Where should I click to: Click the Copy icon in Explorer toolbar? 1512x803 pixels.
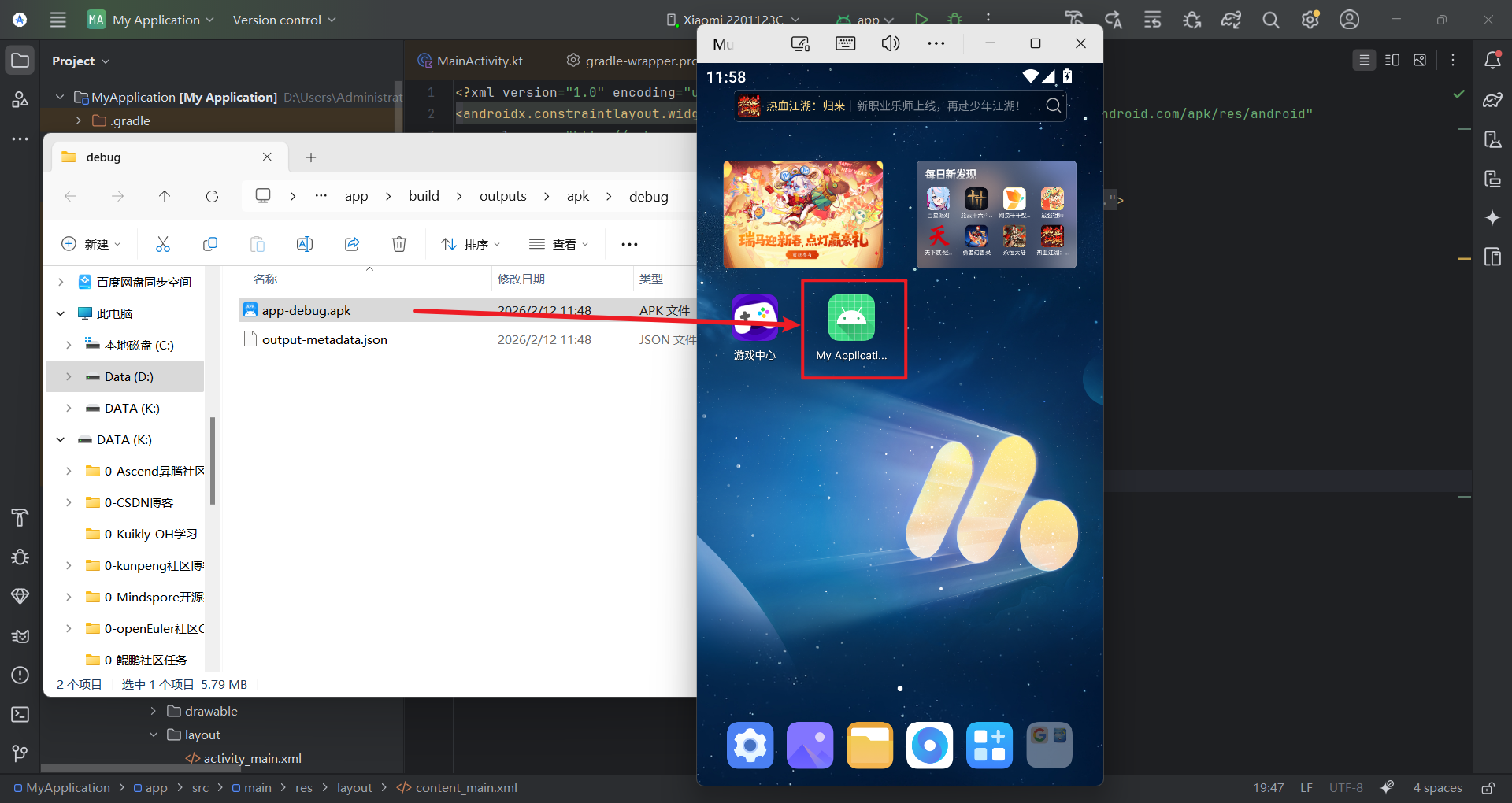[210, 244]
